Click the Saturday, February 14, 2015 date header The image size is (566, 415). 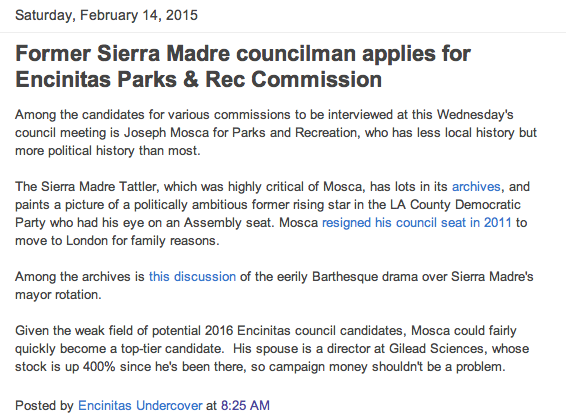(106, 15)
